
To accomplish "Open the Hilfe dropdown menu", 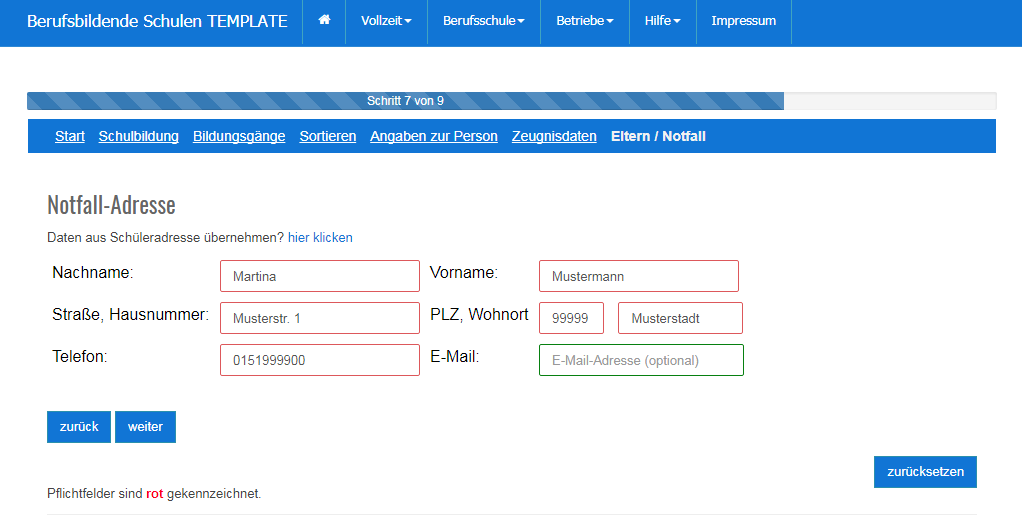I will coord(662,21).
